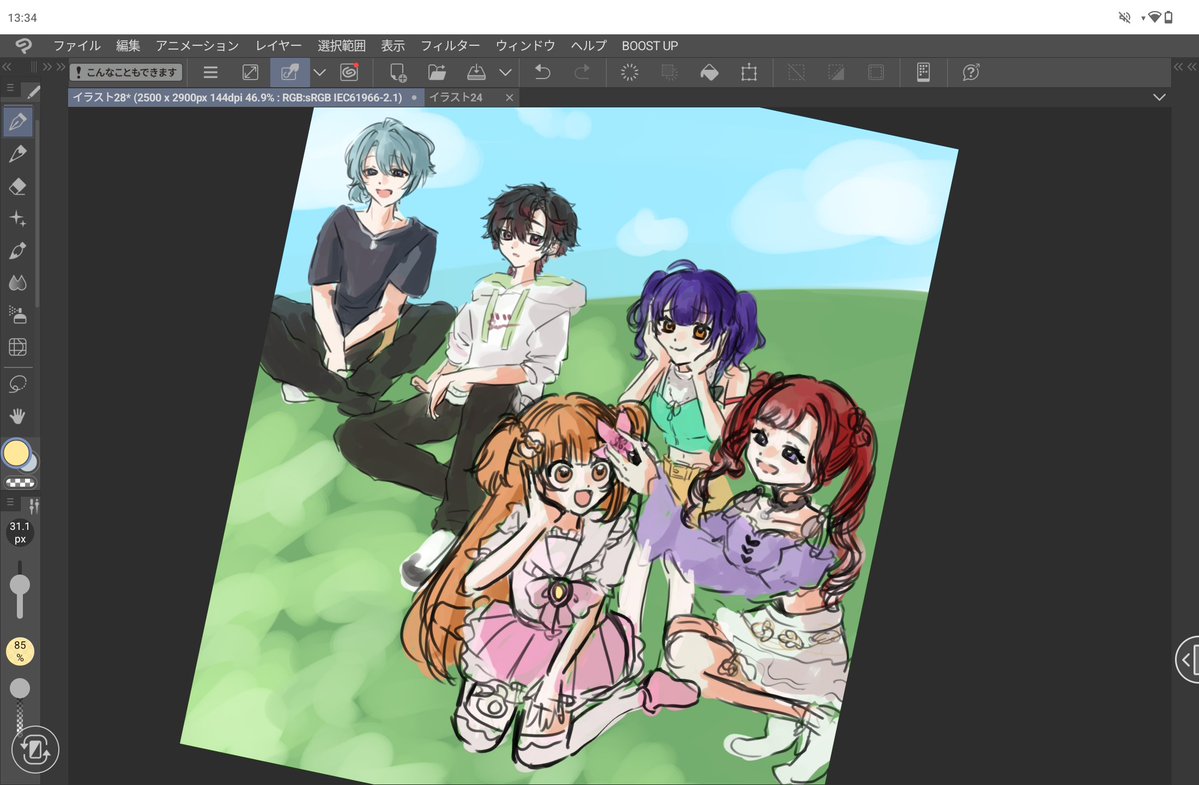Open the レイヤー menu
The width and height of the screenshot is (1199, 785).
pos(278,46)
